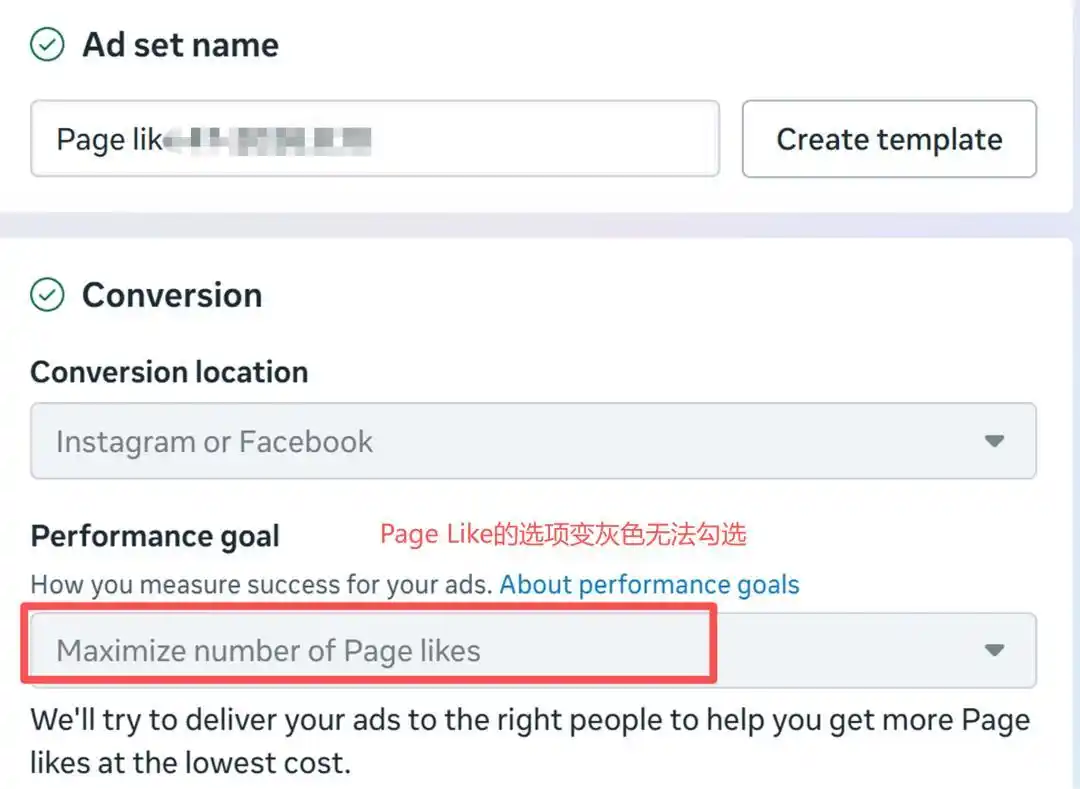Click the green checkmark beside Ad set name
The height and width of the screenshot is (789, 1080).
(x=47, y=45)
